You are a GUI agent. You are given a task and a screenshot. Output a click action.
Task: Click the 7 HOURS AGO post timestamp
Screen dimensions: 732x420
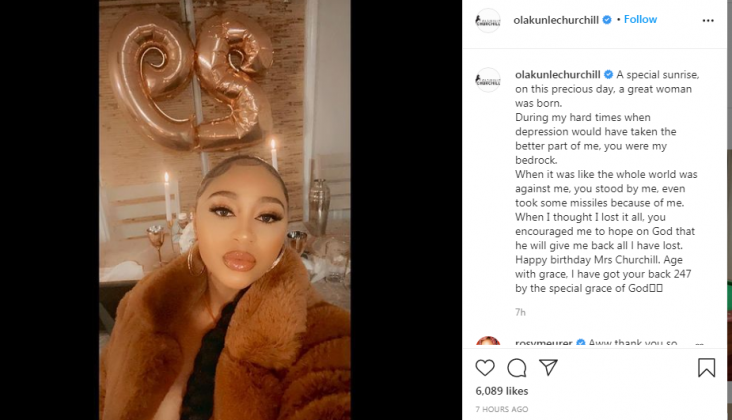(x=504, y=409)
